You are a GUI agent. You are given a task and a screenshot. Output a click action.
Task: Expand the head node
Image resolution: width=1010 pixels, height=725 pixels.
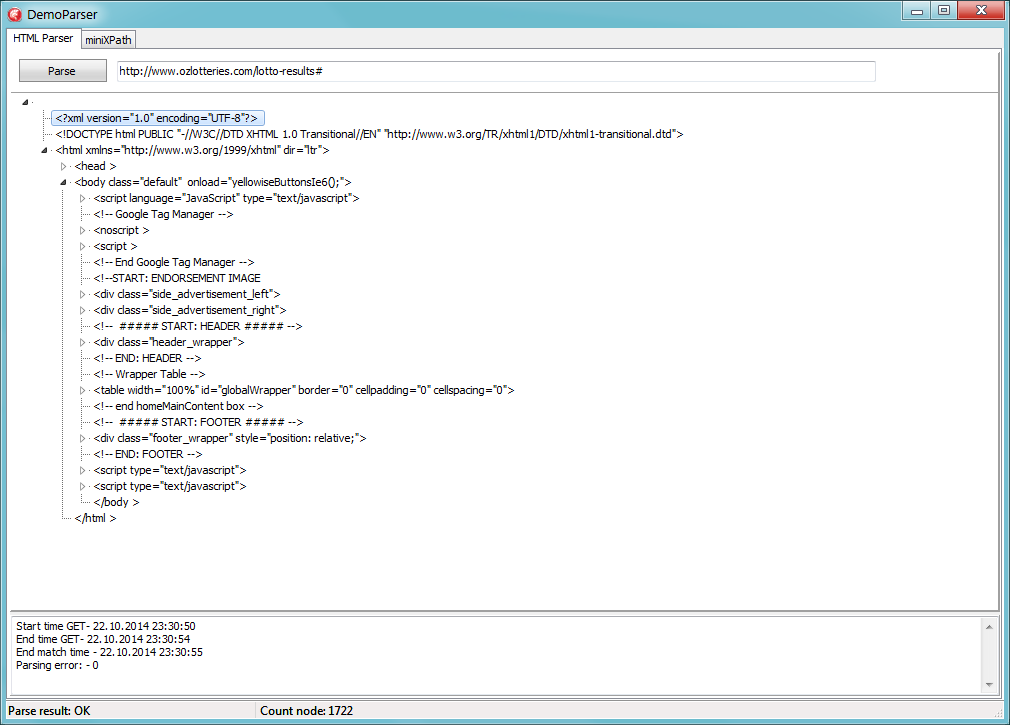[63, 166]
